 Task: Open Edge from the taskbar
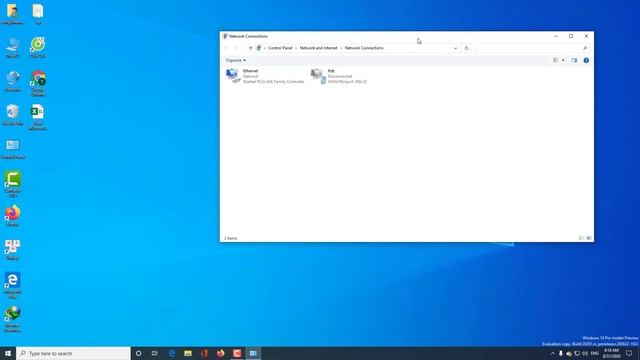(x=172, y=353)
